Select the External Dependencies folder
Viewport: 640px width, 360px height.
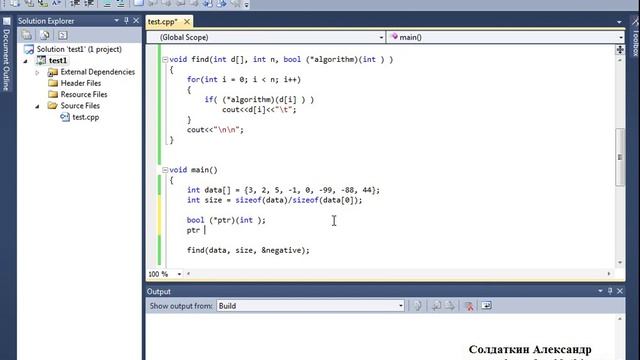click(x=98, y=72)
